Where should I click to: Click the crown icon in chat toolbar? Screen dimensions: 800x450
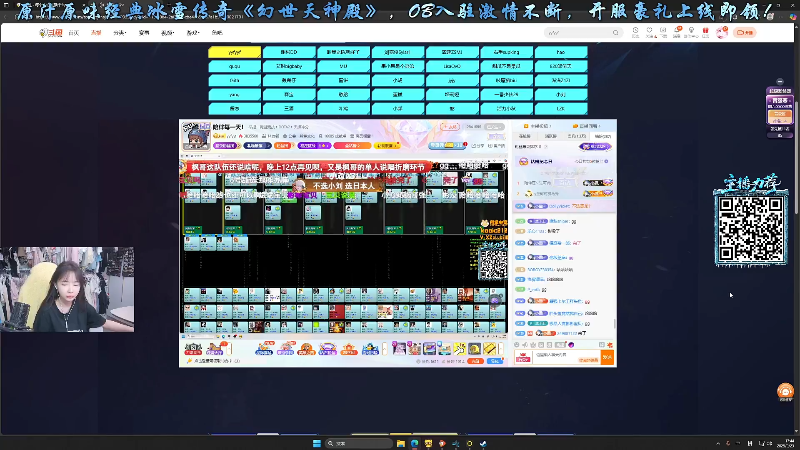pos(533,345)
